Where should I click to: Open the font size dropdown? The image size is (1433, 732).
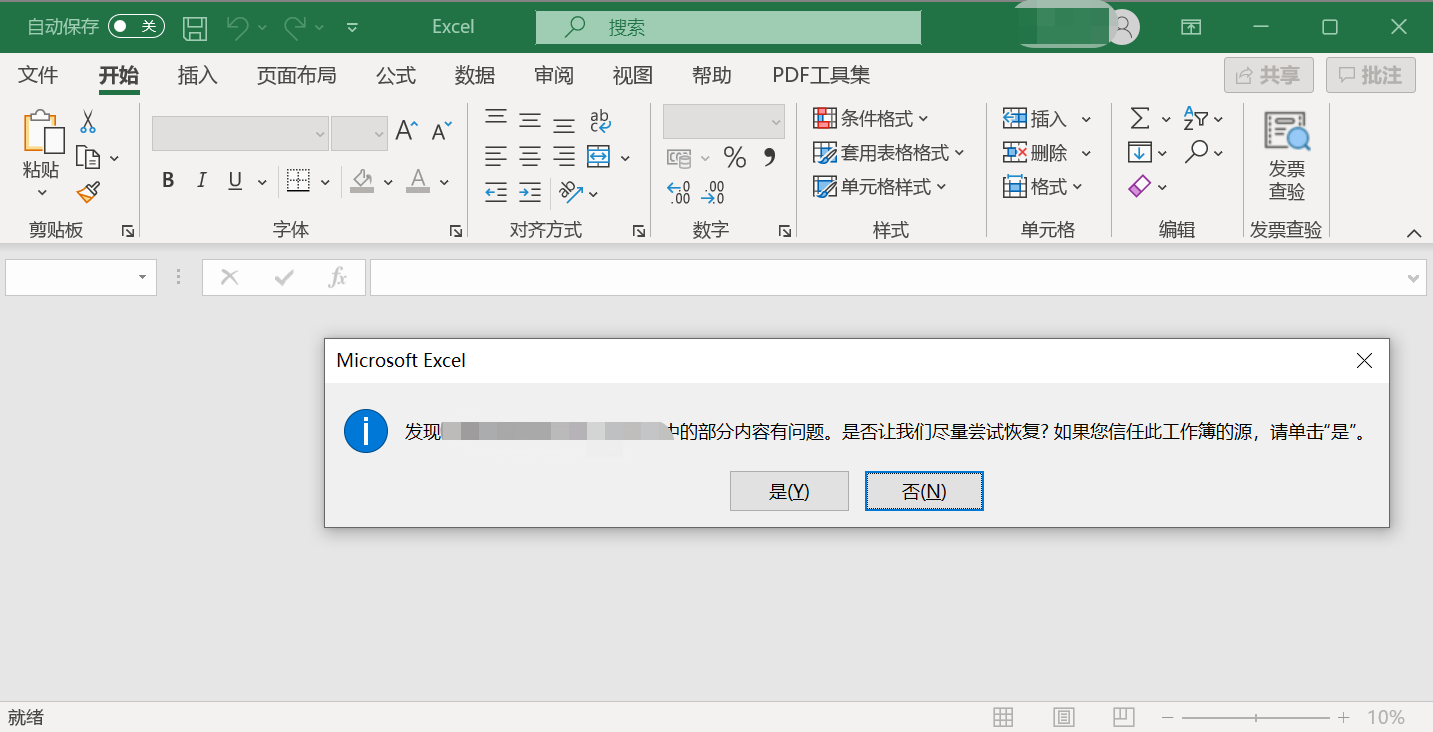(x=379, y=133)
